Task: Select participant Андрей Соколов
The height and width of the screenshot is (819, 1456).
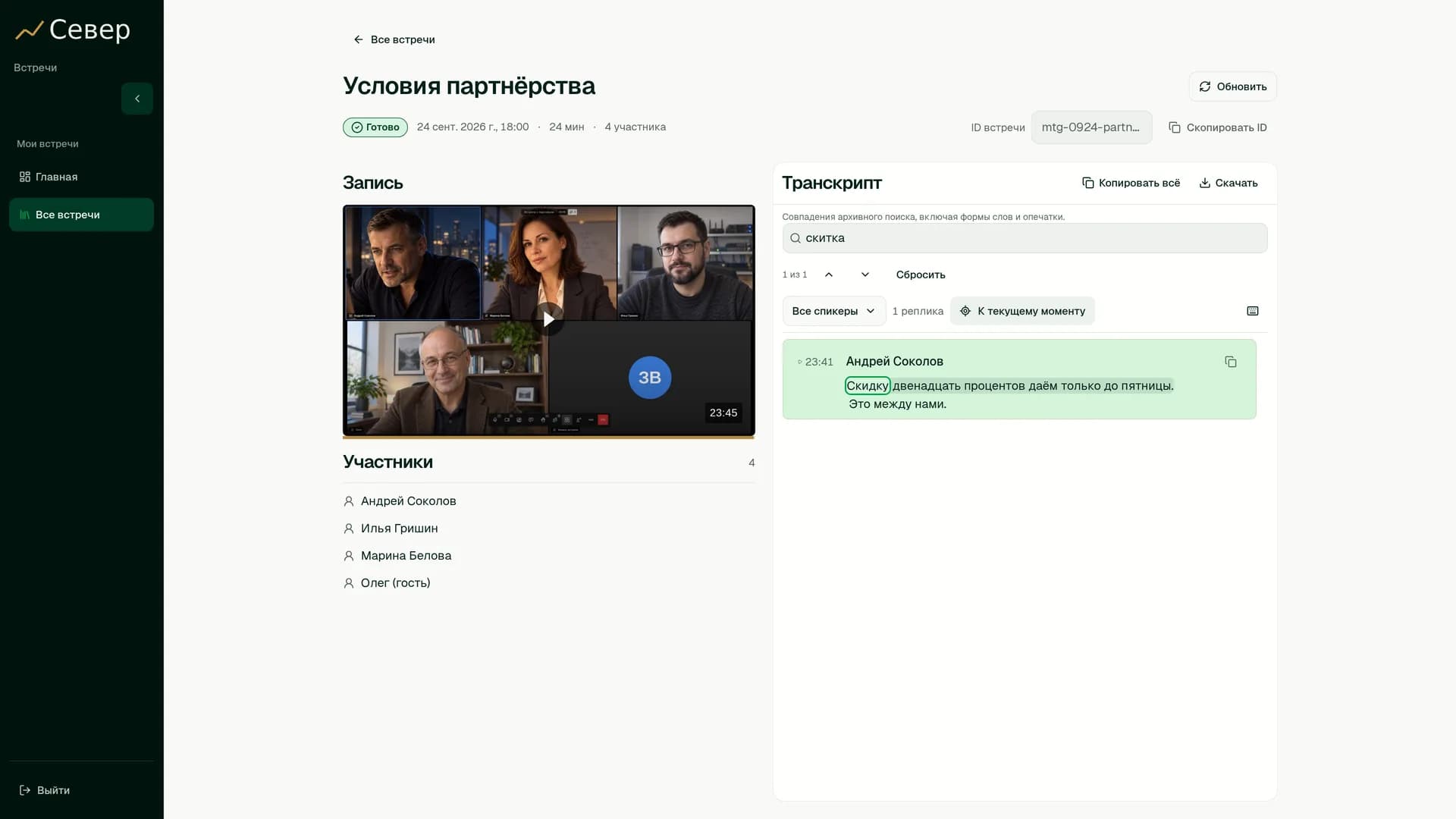Action: (400, 501)
